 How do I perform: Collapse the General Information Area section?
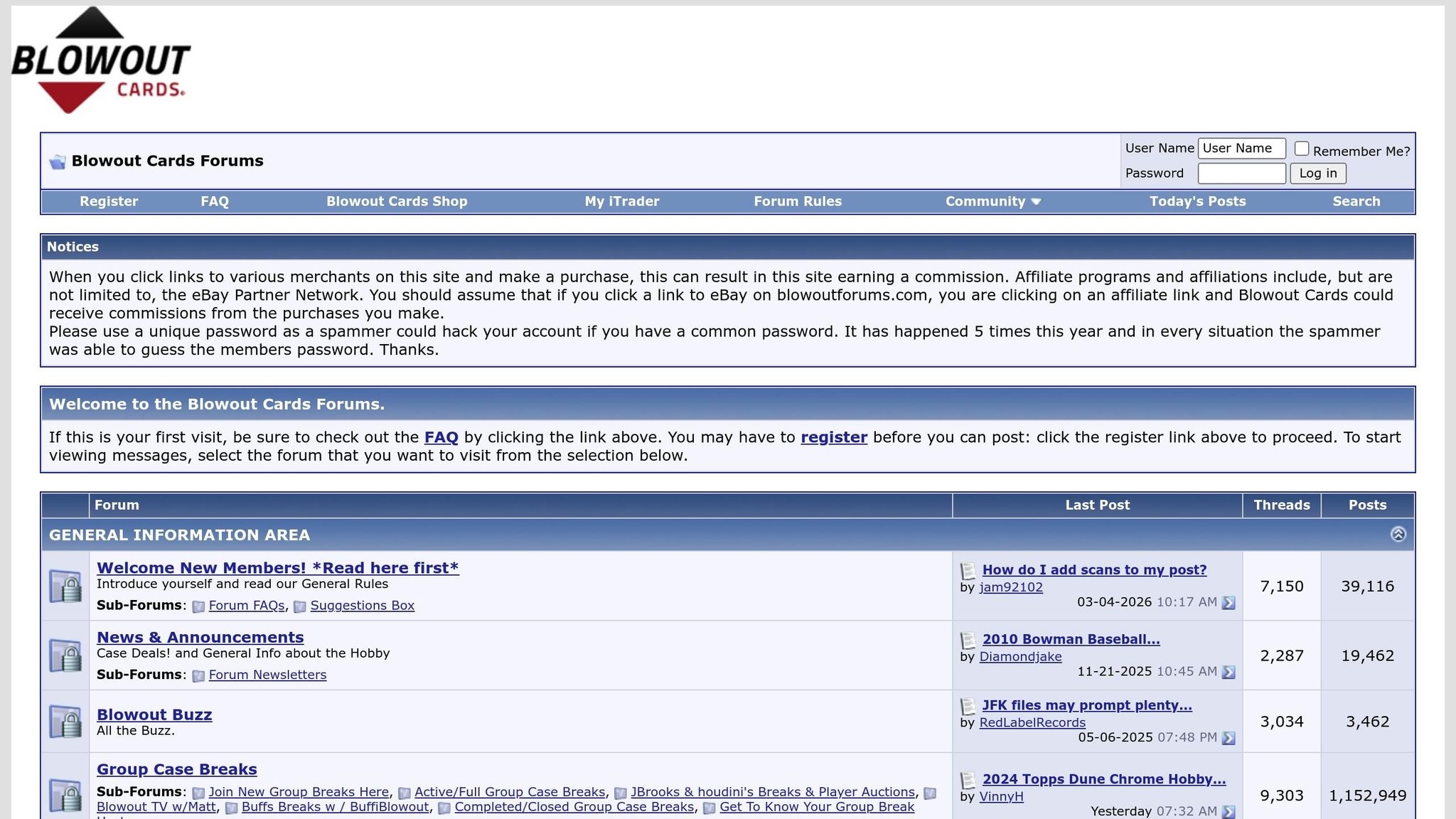pyautogui.click(x=1398, y=535)
